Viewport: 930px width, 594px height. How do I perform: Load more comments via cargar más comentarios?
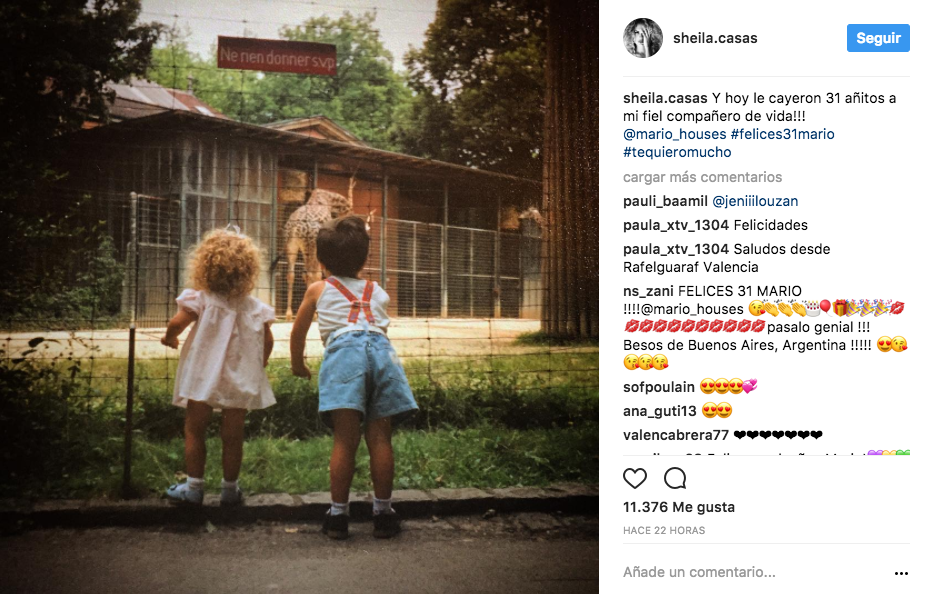(x=702, y=177)
